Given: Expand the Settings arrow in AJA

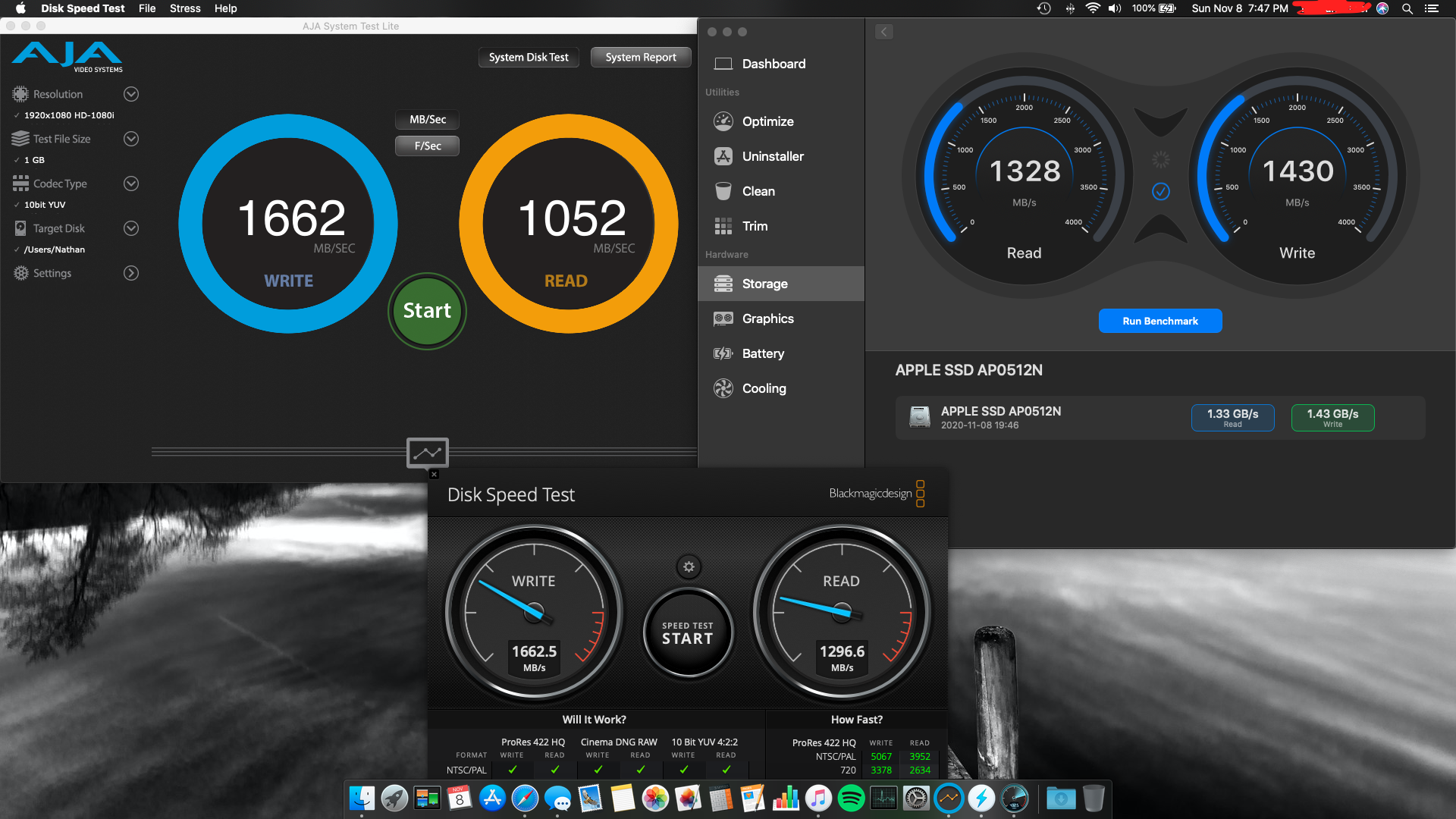Looking at the screenshot, I should [131, 273].
